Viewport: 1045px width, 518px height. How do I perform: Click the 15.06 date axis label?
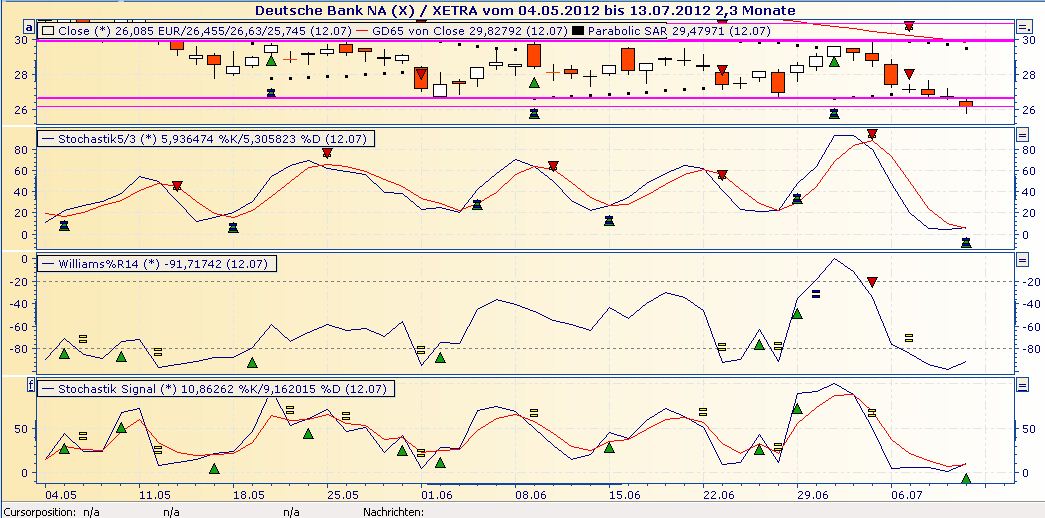tap(625, 495)
